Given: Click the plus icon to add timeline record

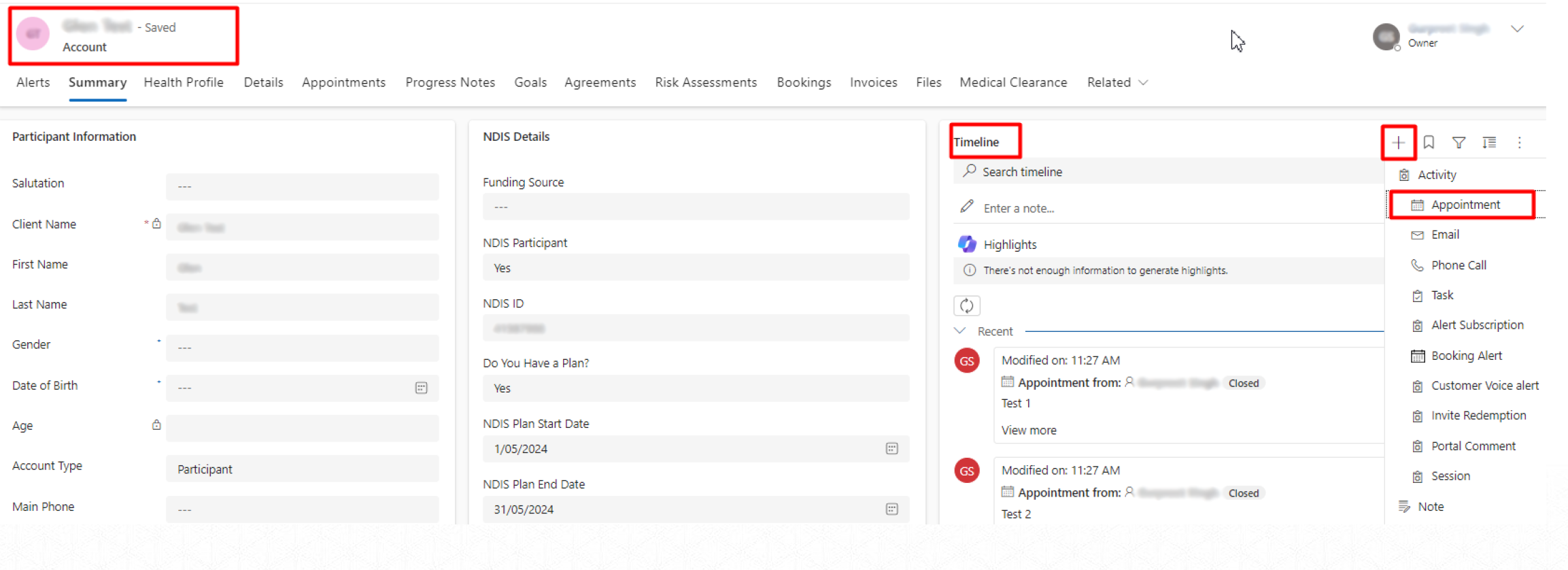Looking at the screenshot, I should tap(1398, 143).
